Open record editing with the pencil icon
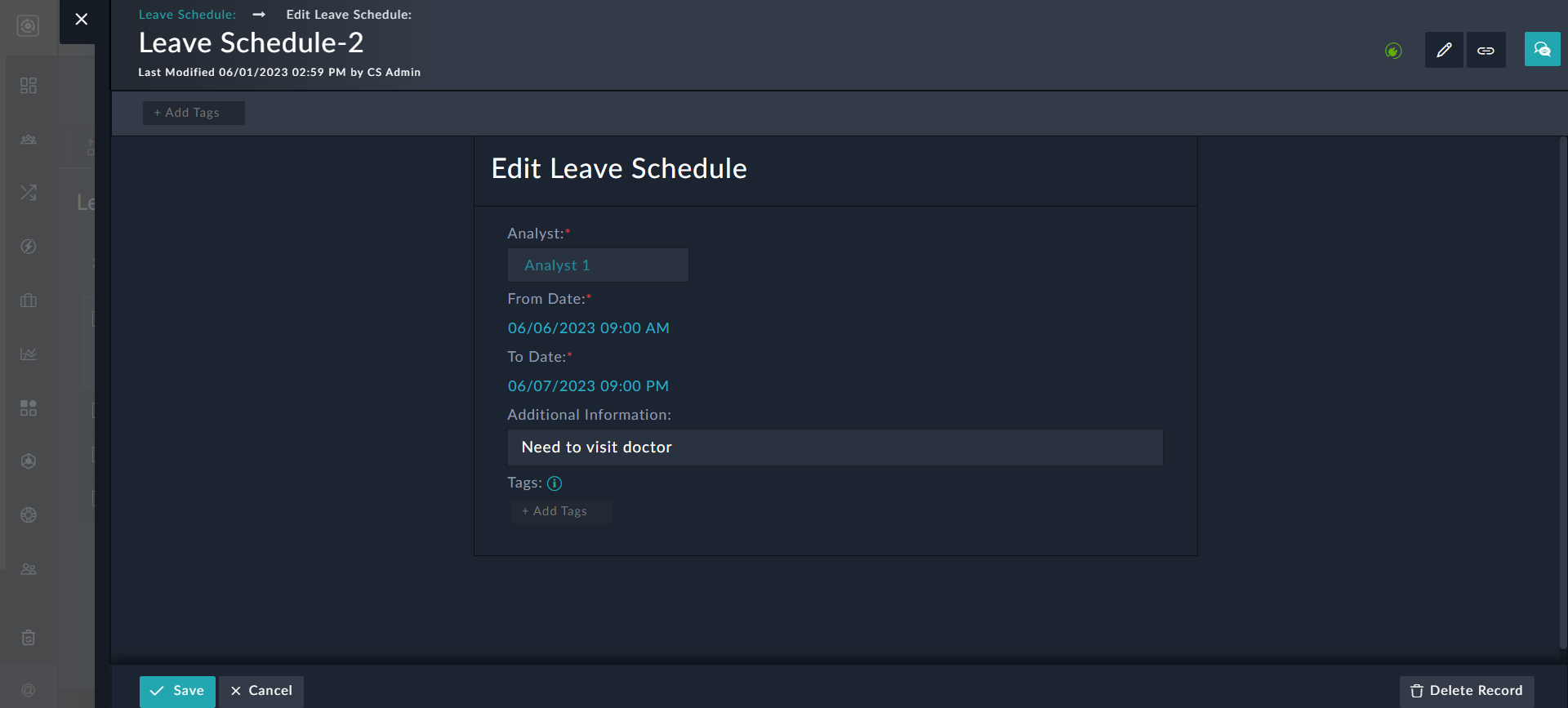 pyautogui.click(x=1443, y=49)
